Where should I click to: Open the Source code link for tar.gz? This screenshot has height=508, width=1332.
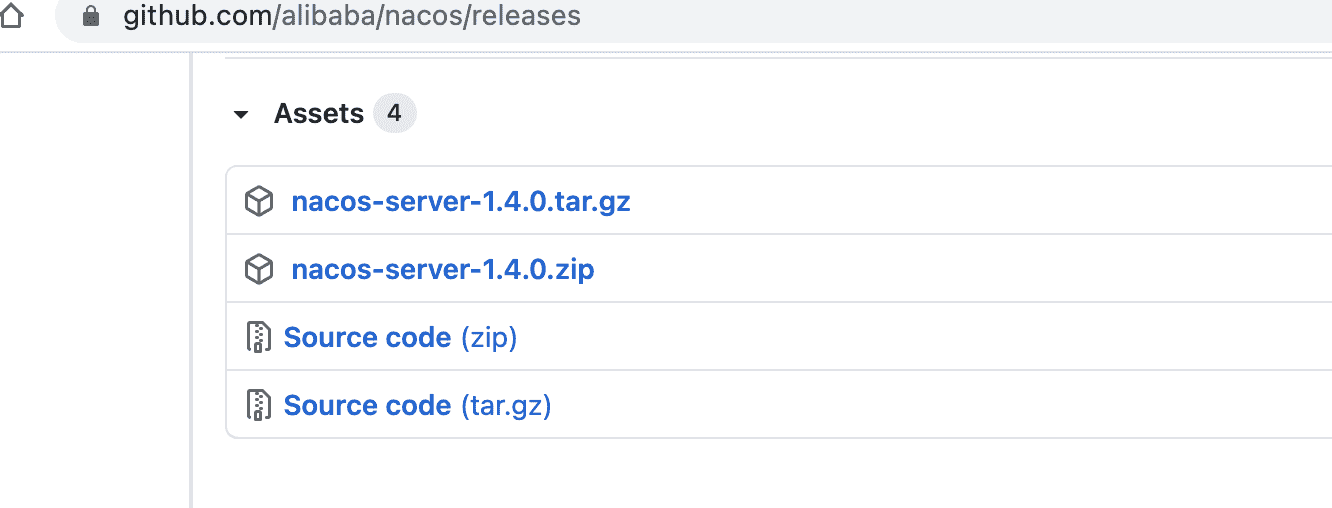pyautogui.click(x=367, y=406)
